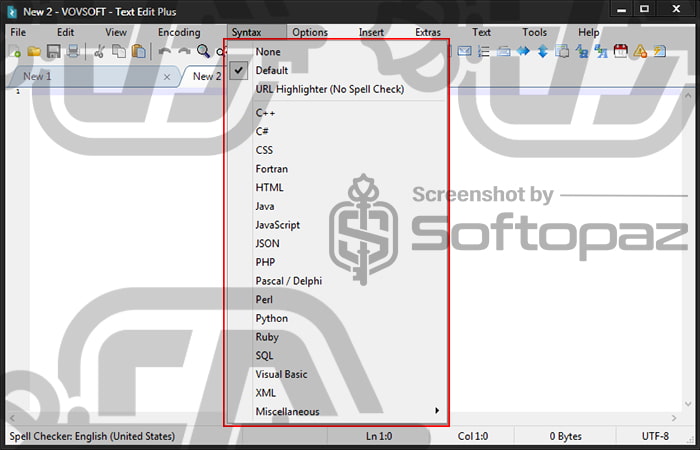Click the warning triangle icon
This screenshot has height=450, width=700.
click(x=640, y=51)
